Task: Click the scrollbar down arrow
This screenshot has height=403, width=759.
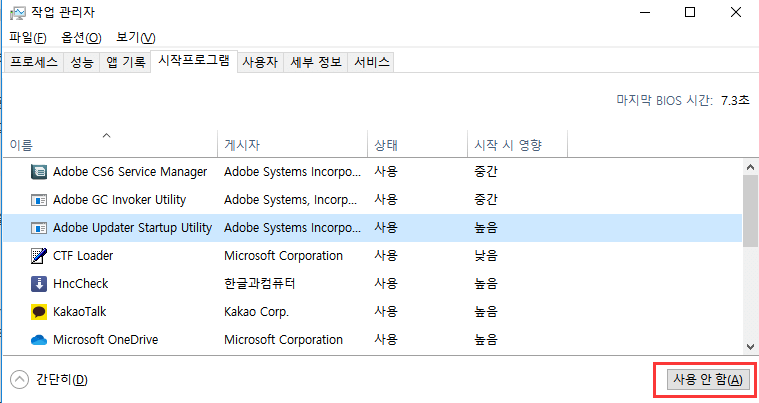Action: 751,347
